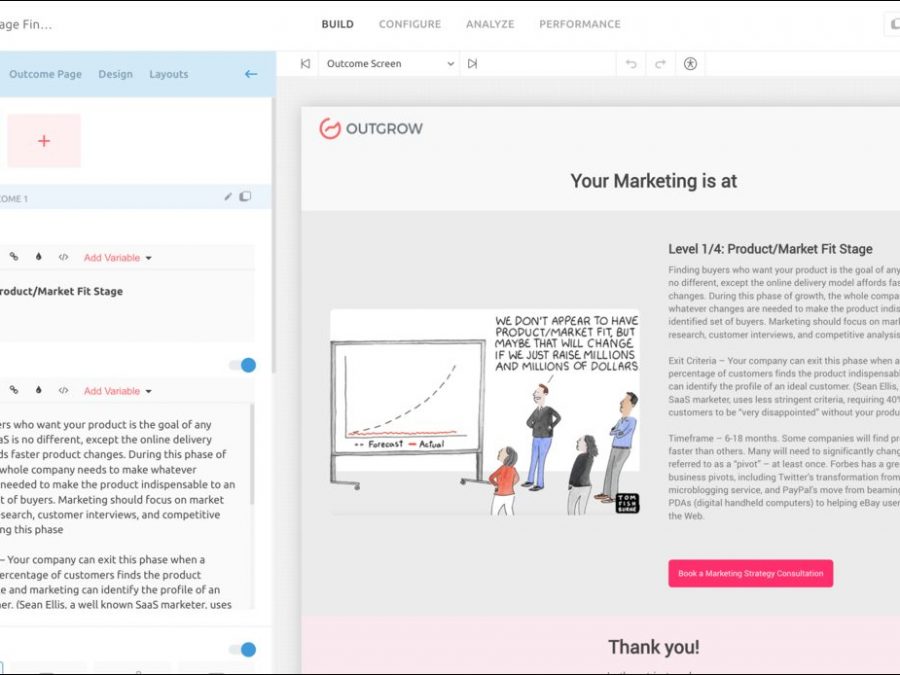This screenshot has width=900, height=675.
Task: Click the code icon in the description editor toolbar
Action: tap(63, 391)
